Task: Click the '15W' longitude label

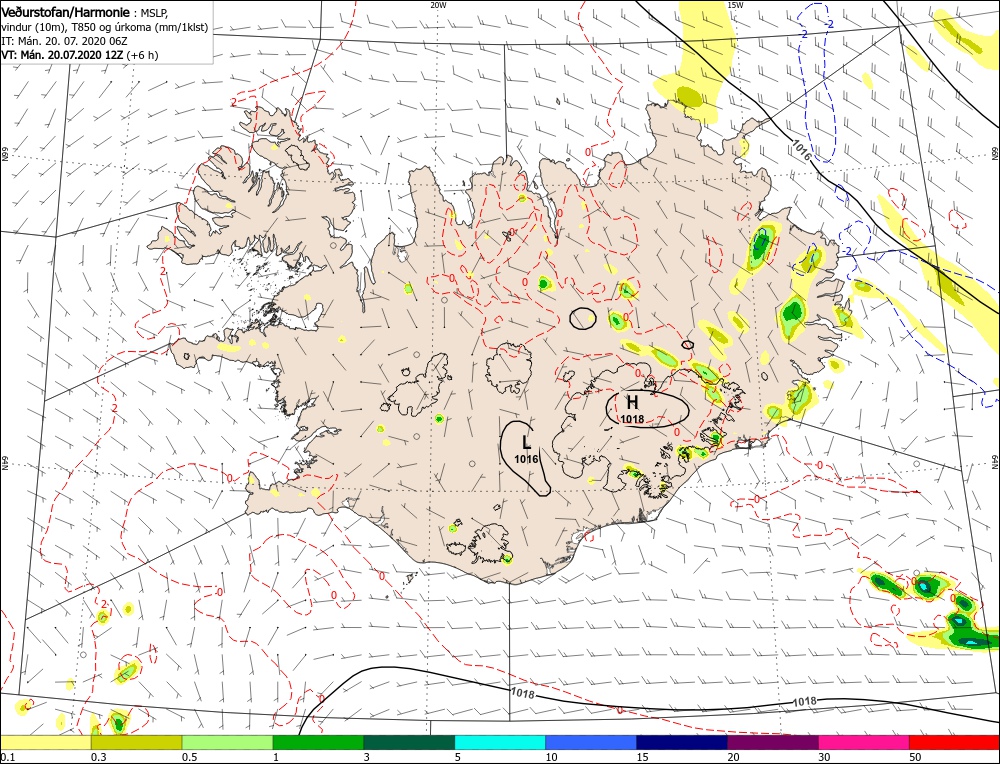Action: pos(734,4)
